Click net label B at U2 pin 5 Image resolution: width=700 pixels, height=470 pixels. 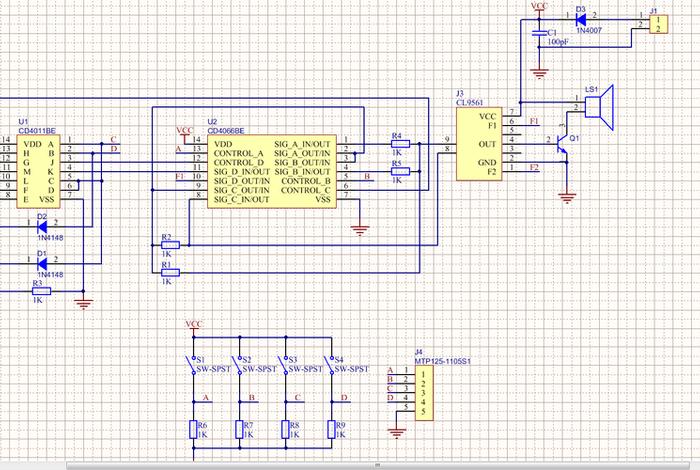367,176
